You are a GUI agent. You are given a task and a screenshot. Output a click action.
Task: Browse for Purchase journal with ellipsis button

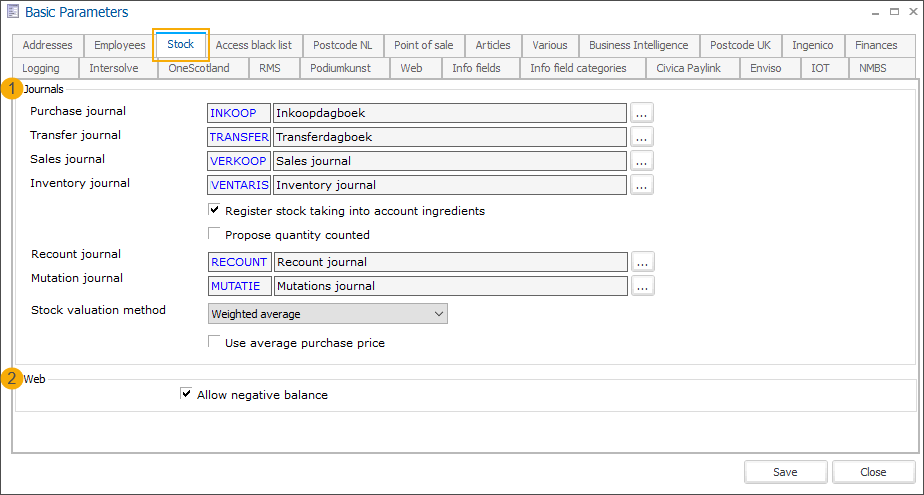click(642, 113)
